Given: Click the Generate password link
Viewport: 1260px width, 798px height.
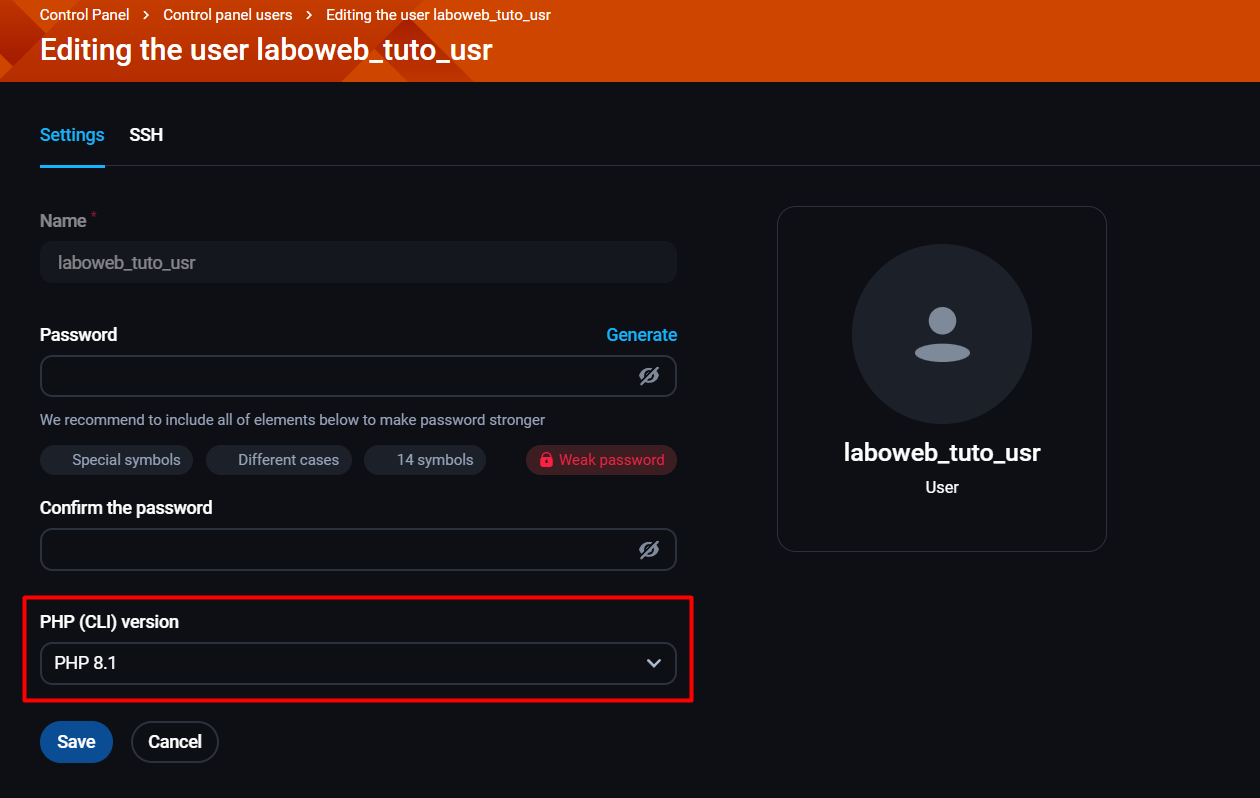Looking at the screenshot, I should pyautogui.click(x=642, y=335).
